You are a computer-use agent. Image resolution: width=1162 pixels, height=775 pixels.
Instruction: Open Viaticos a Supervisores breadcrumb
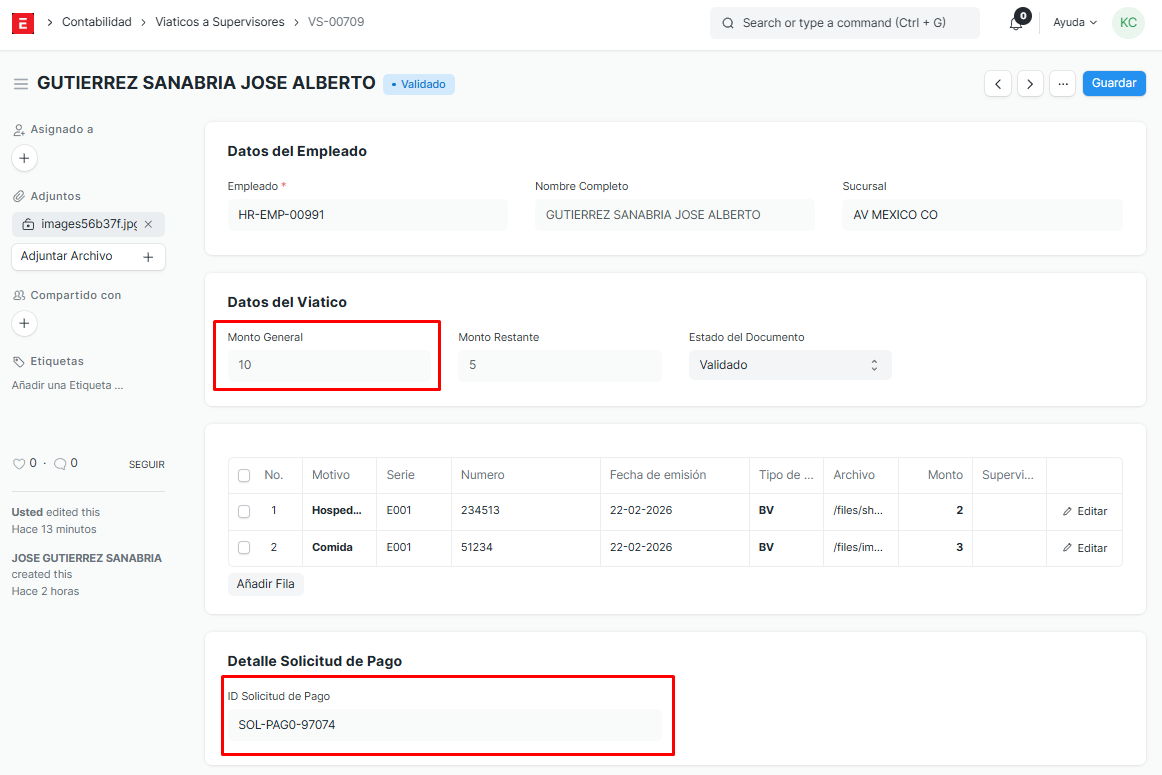220,22
